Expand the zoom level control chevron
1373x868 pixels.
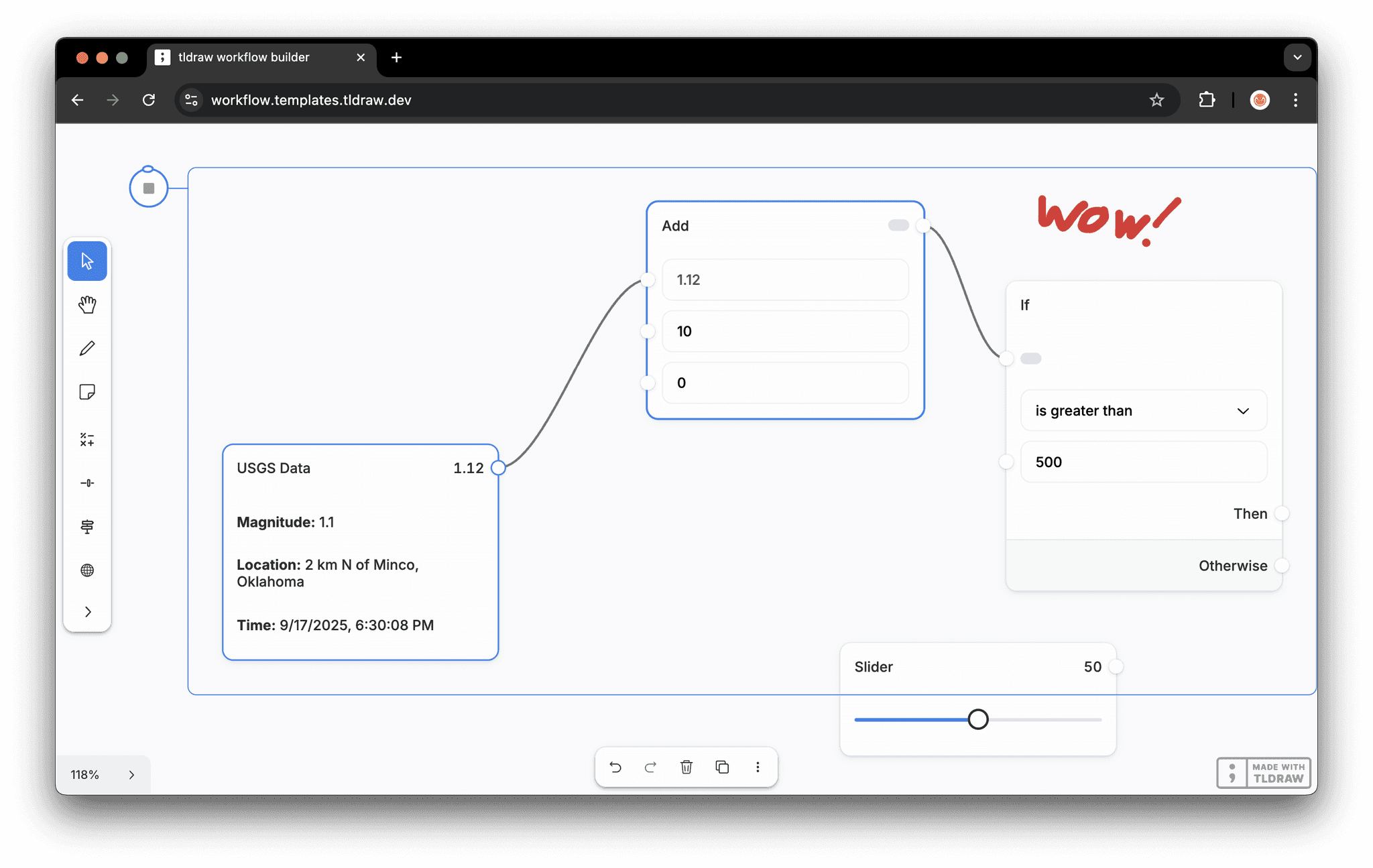(131, 774)
